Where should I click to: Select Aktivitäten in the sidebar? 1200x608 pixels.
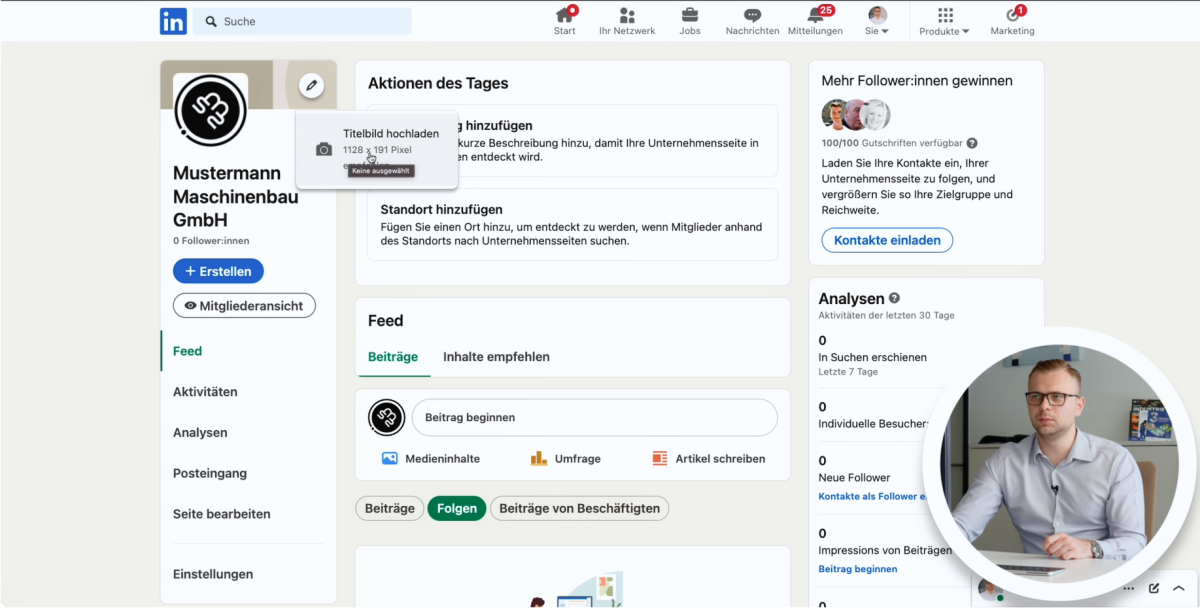pos(205,392)
